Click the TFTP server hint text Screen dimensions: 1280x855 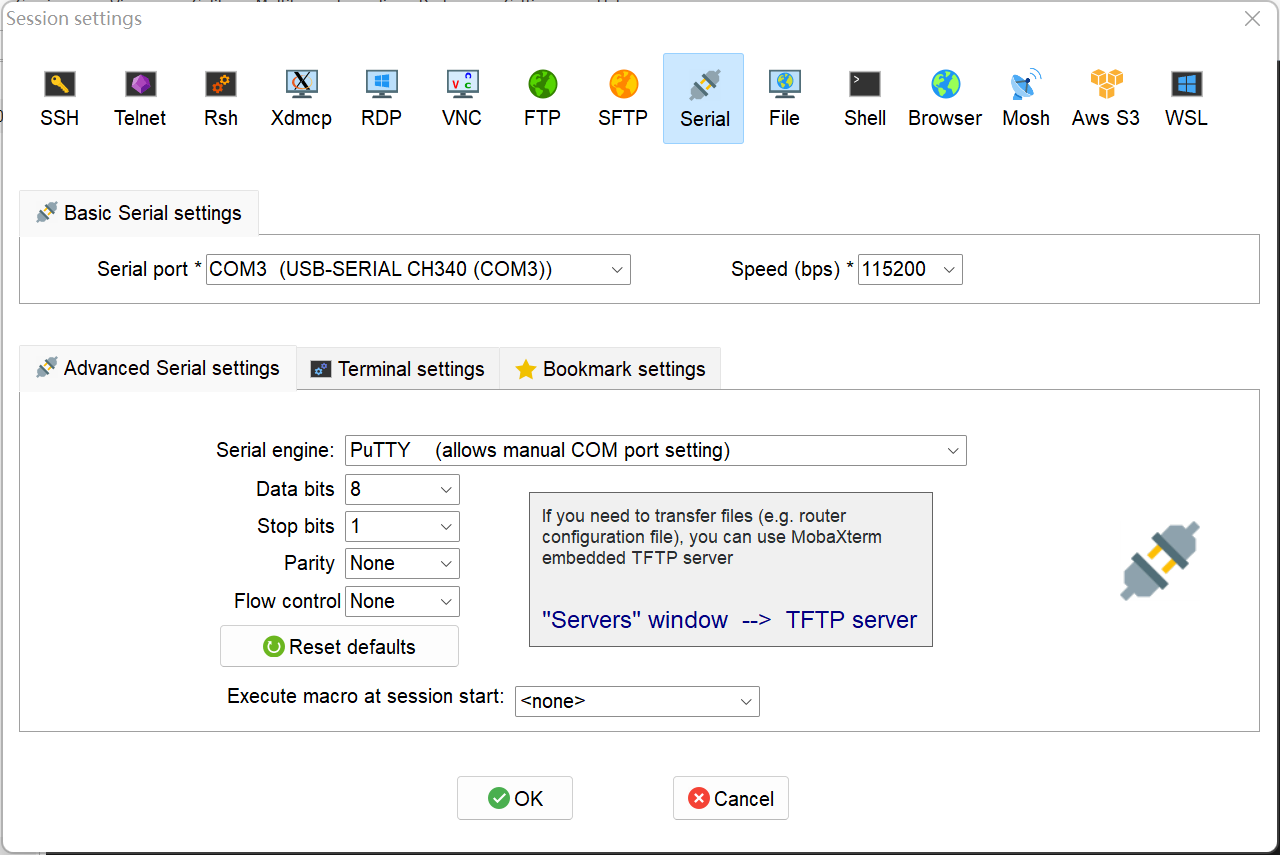[730, 620]
